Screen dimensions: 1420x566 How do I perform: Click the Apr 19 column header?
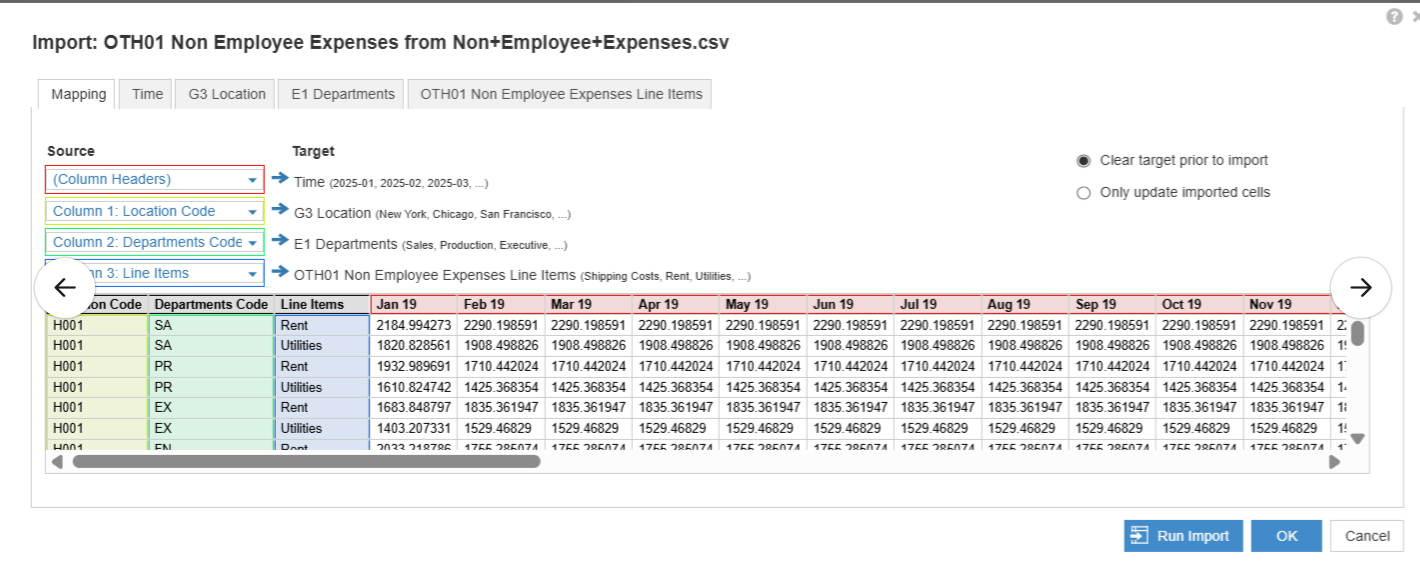pos(676,305)
